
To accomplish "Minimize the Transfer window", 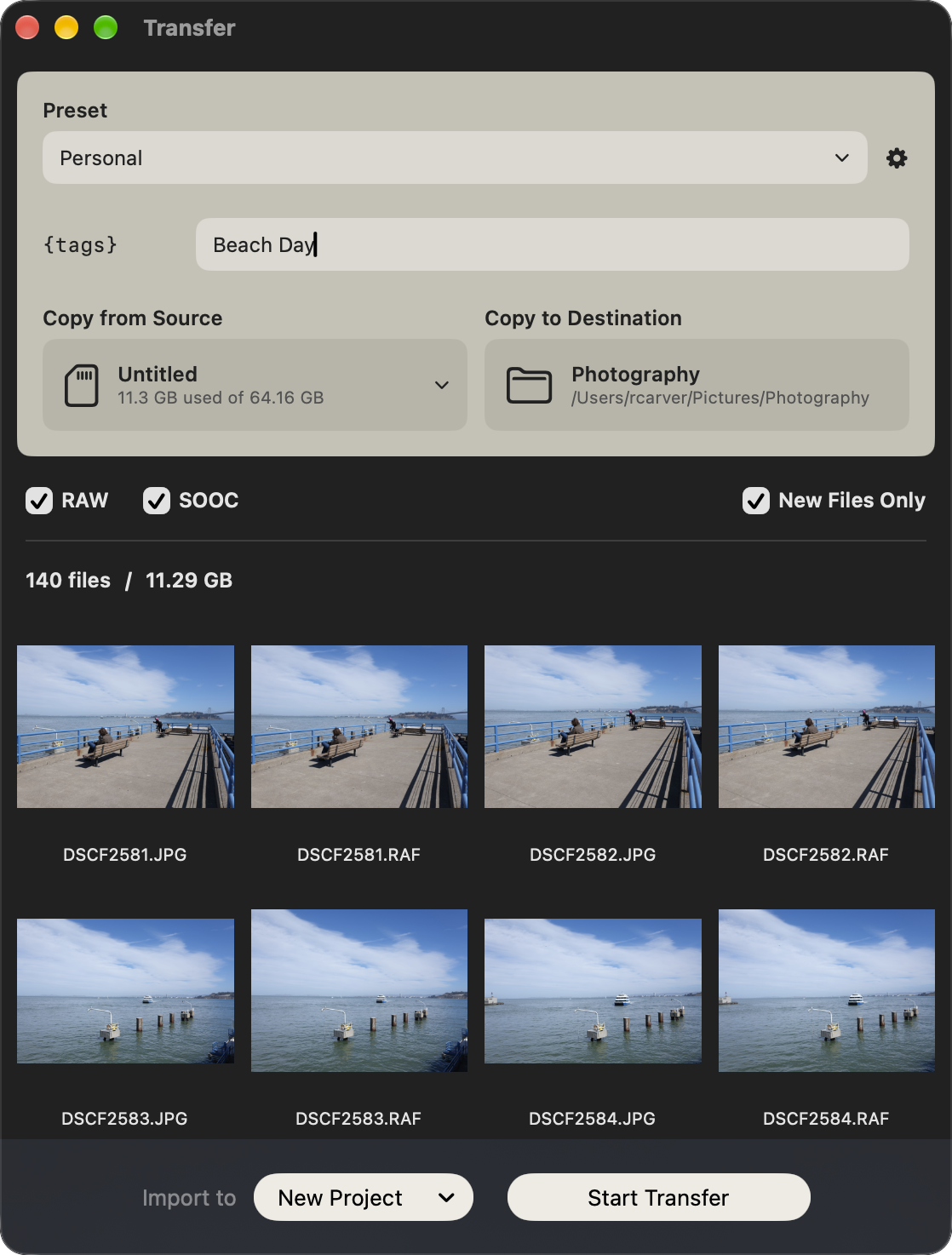I will pos(66,28).
